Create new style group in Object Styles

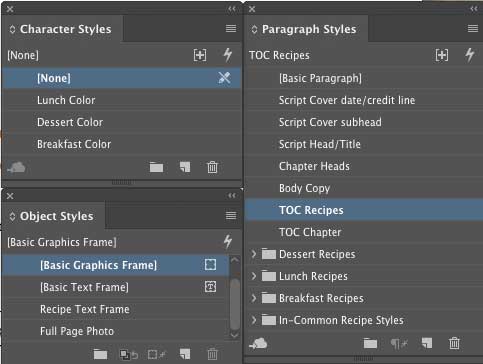(100, 354)
